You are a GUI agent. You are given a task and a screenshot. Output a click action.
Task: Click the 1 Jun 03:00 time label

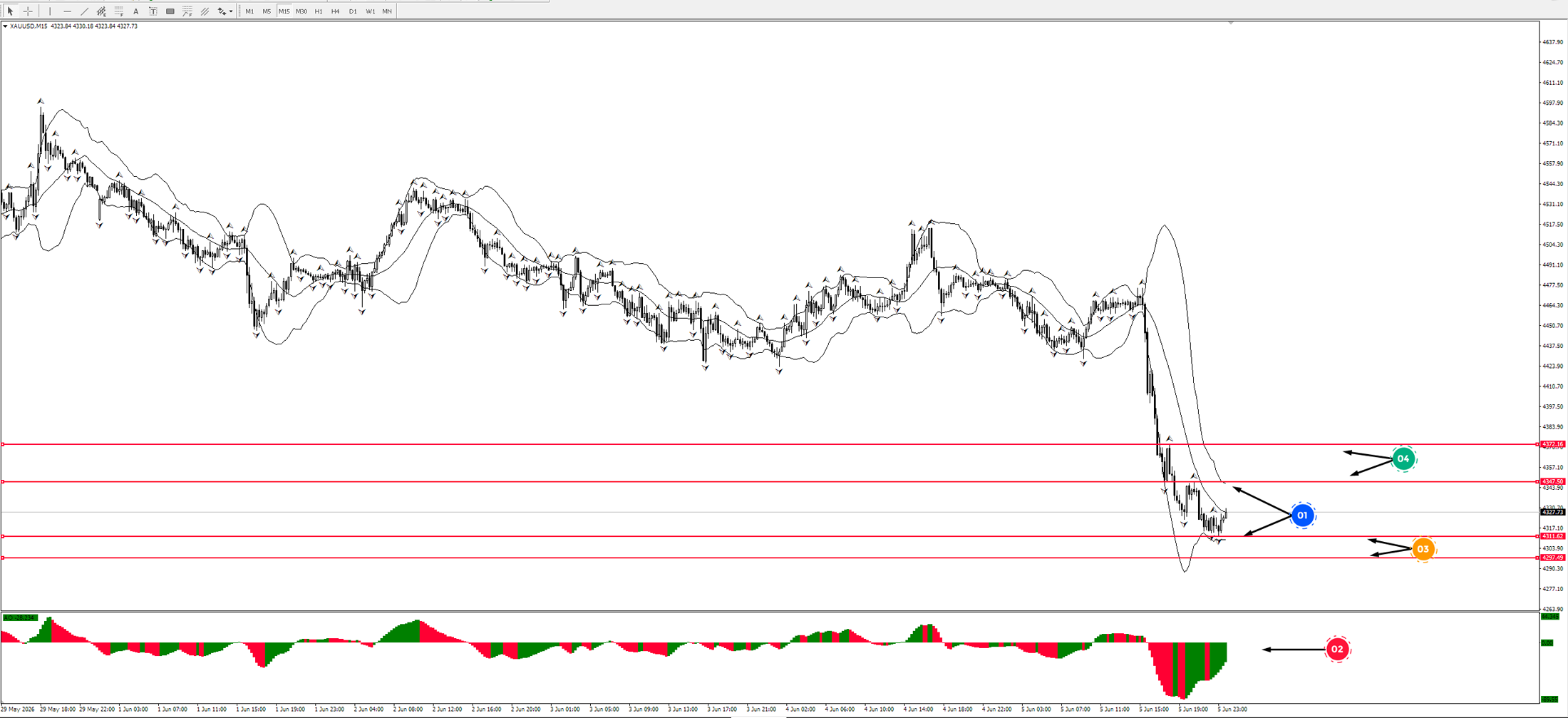click(x=133, y=709)
